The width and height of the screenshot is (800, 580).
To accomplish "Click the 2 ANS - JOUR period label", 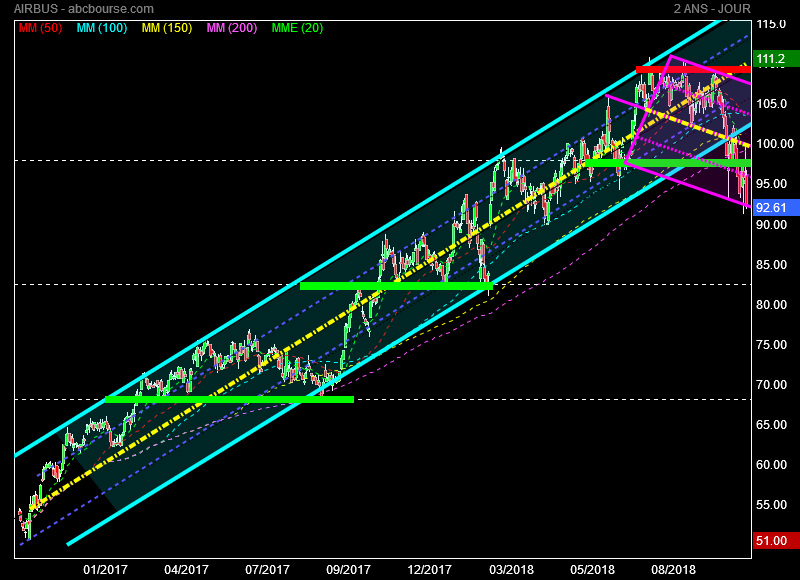I will 712,9.
